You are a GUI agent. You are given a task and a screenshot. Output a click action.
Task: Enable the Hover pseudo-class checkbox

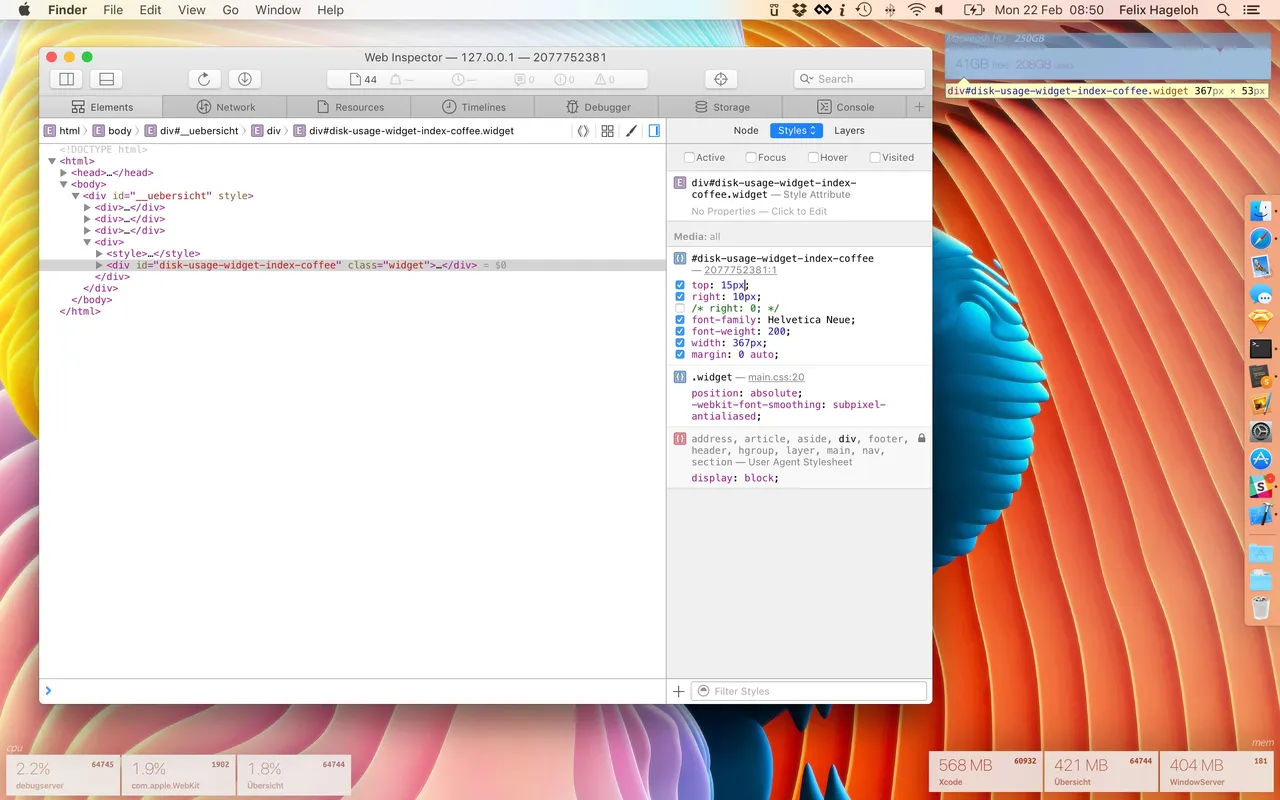[x=813, y=157]
